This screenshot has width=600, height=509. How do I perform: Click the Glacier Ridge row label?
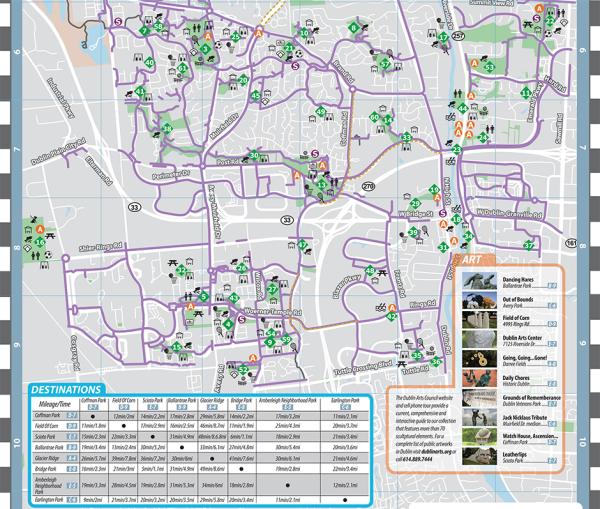(x=47, y=458)
